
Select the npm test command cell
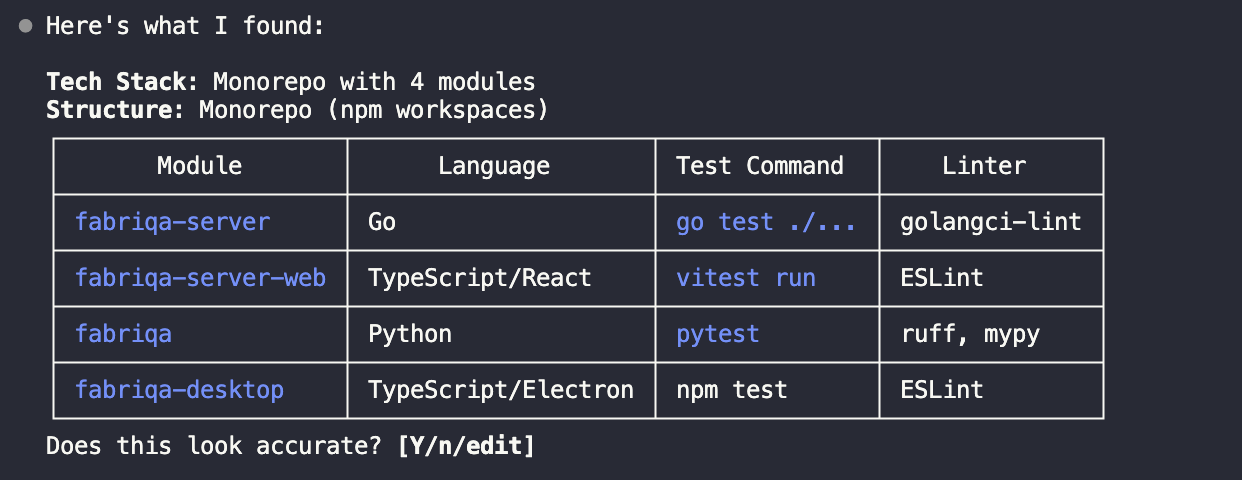(732, 389)
